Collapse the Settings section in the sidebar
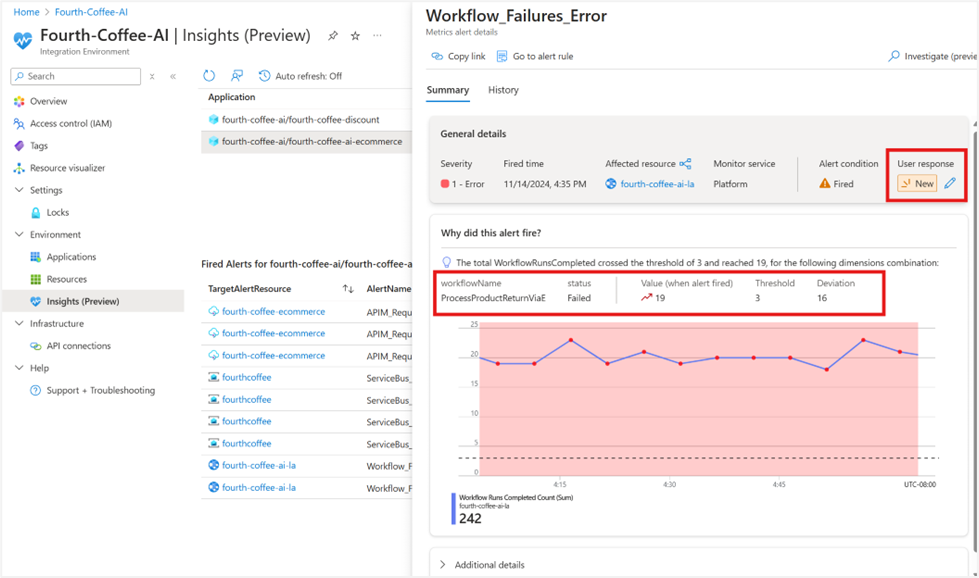Viewport: 979px width, 578px height. 19,190
